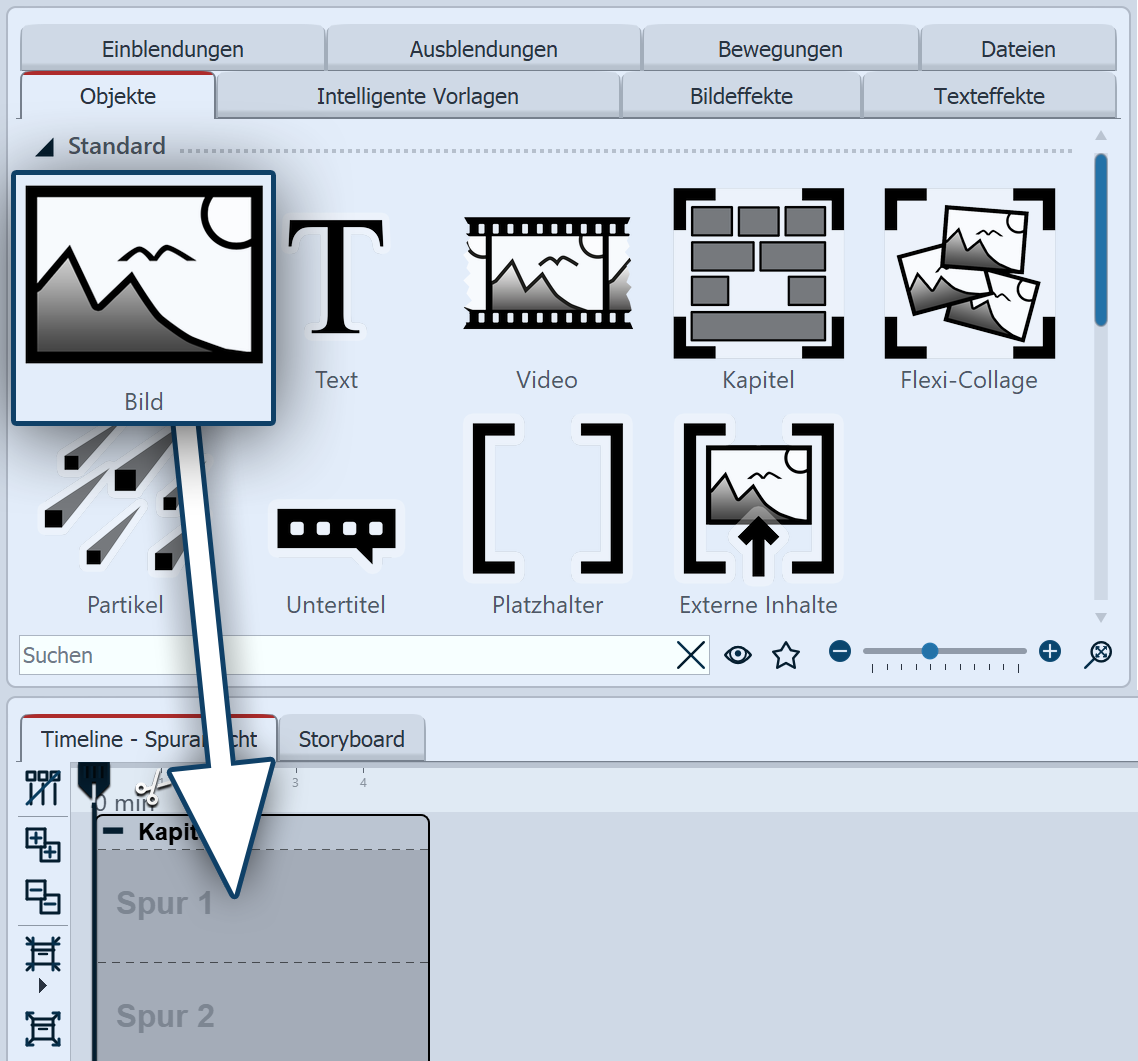Click the icon size slider handle
Screen dimensions: 1138x1061
click(x=930, y=651)
